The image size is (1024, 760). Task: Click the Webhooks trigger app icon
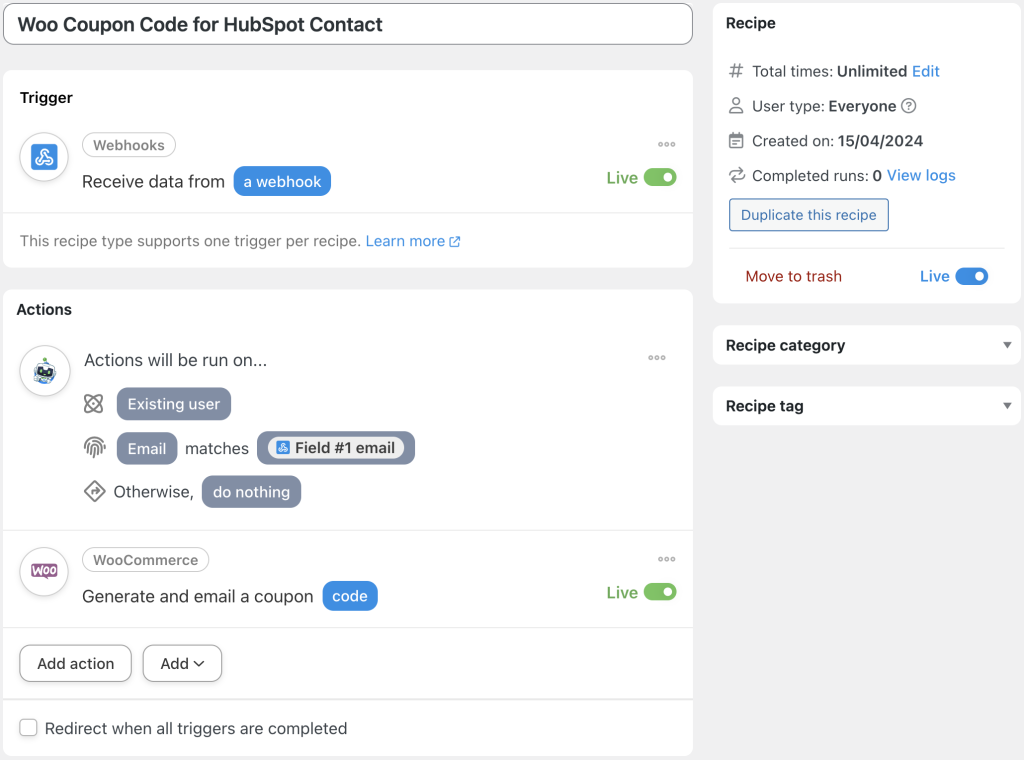[43, 157]
